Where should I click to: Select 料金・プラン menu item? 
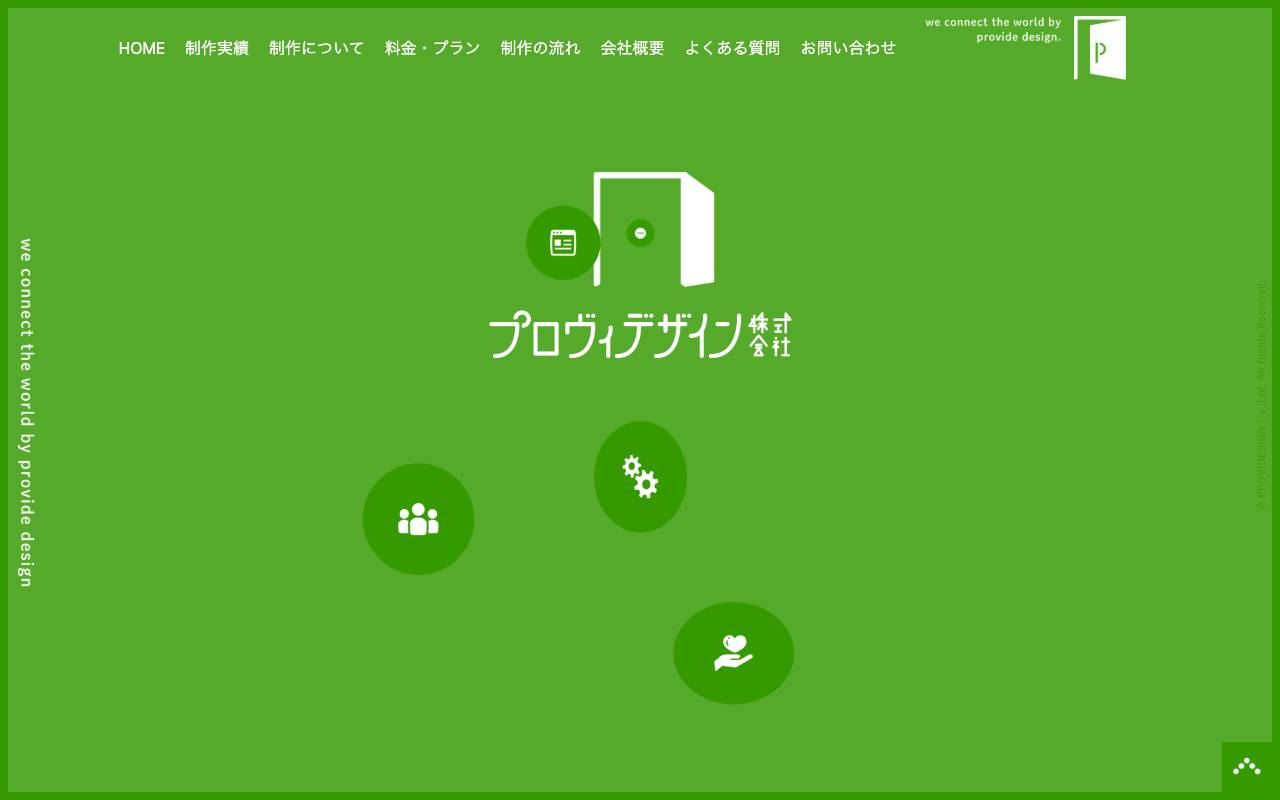point(432,48)
